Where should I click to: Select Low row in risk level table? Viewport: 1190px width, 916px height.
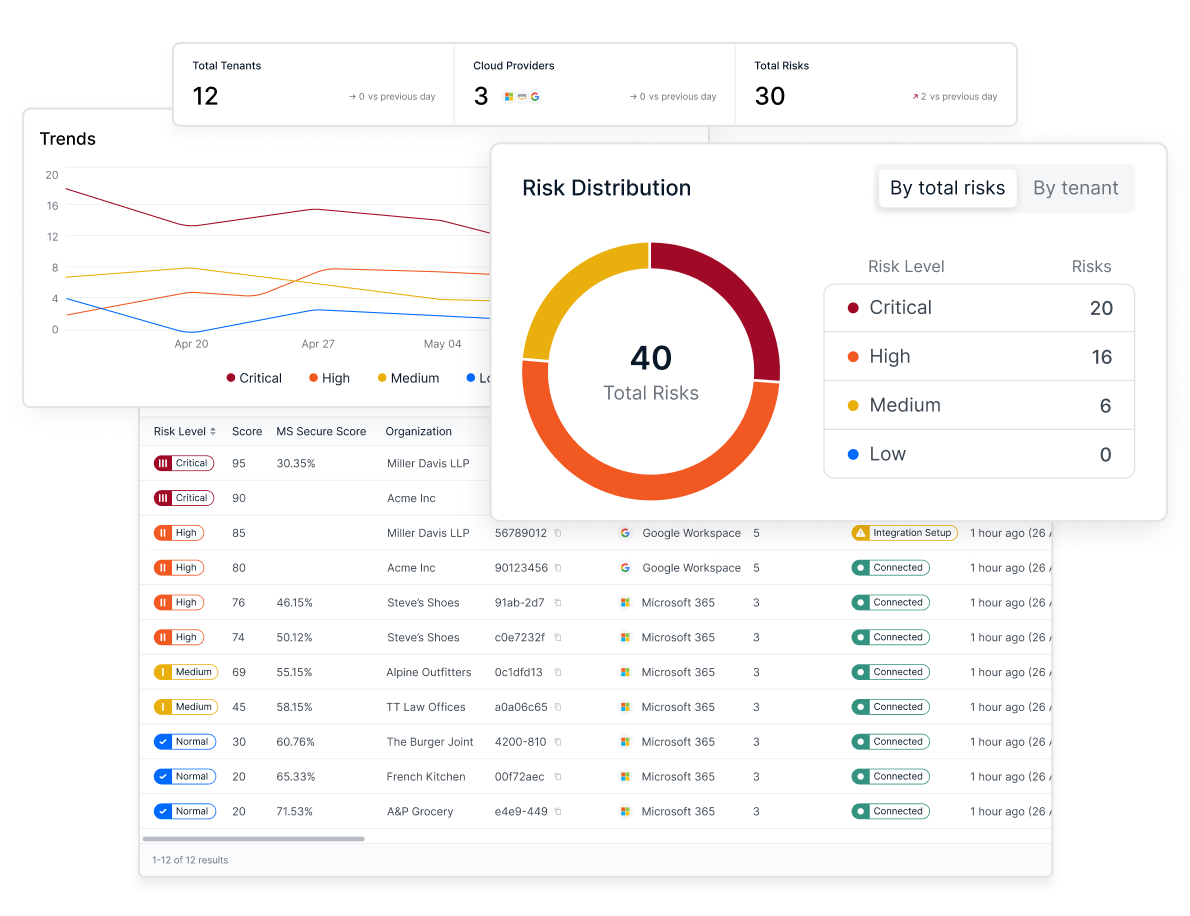point(979,454)
